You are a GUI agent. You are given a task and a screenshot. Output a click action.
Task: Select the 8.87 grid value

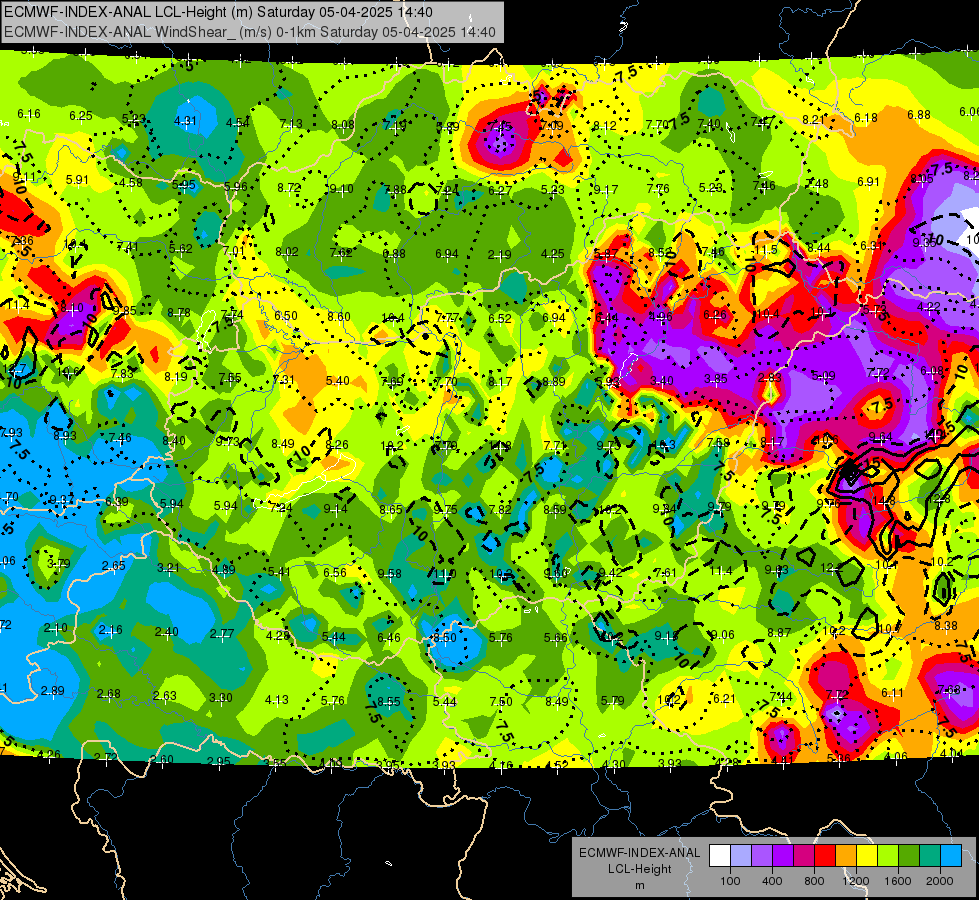pos(779,633)
